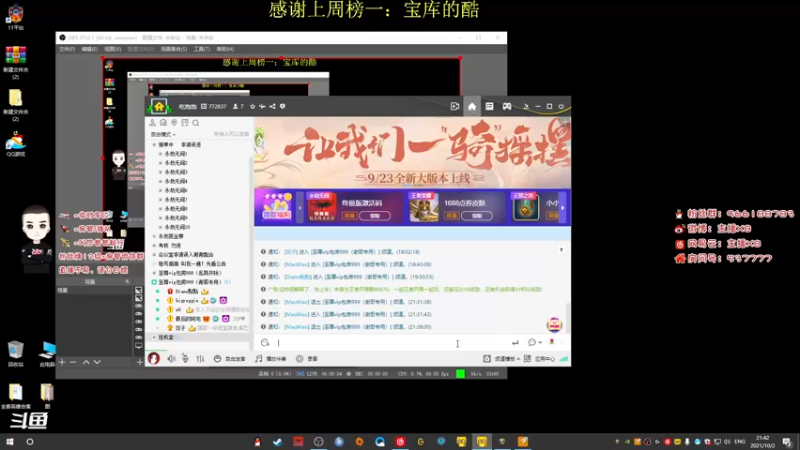Send a flower gift icon beside chat input

tap(552, 342)
